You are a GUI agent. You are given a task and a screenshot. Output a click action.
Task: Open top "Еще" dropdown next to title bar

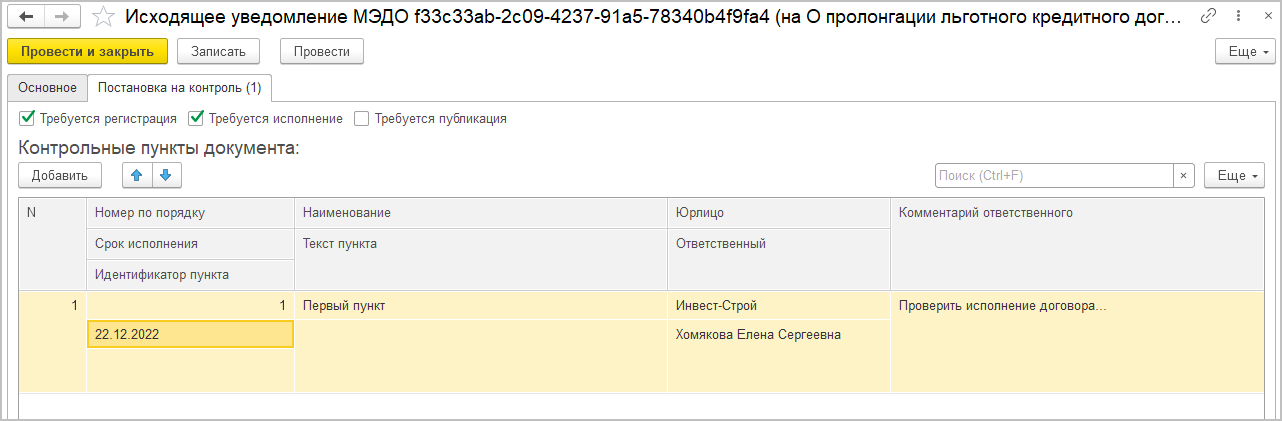(x=1244, y=51)
